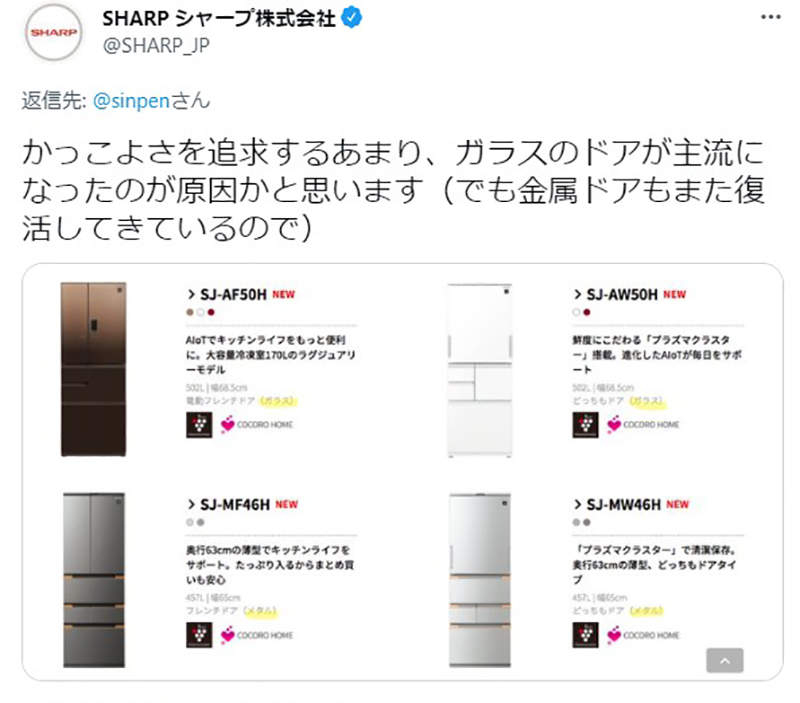This screenshot has height=703, width=800.
Task: Click the scroll-to-top arrow button
Action: [x=724, y=661]
